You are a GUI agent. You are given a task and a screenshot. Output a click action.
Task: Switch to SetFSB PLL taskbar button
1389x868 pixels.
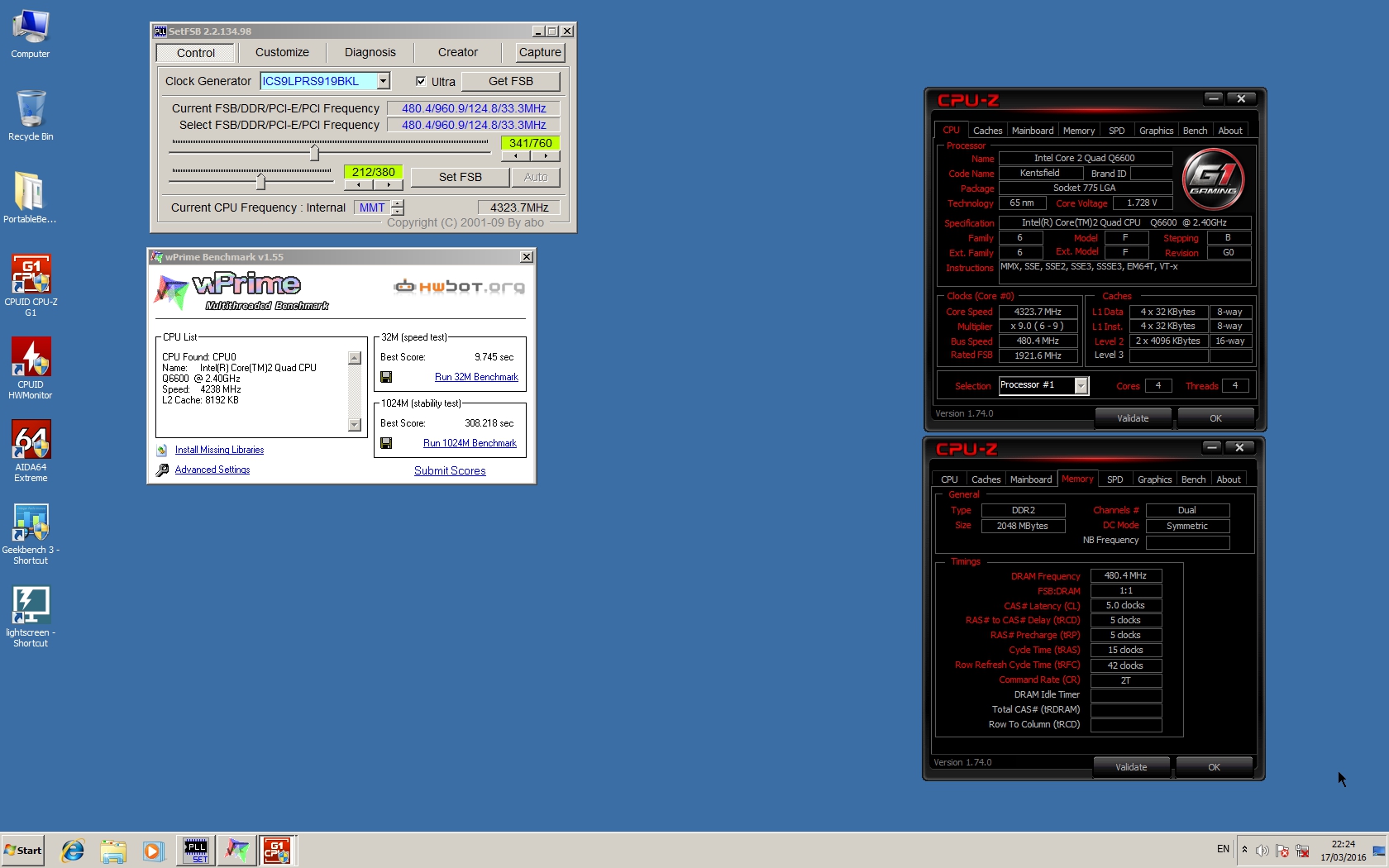pyautogui.click(x=196, y=851)
